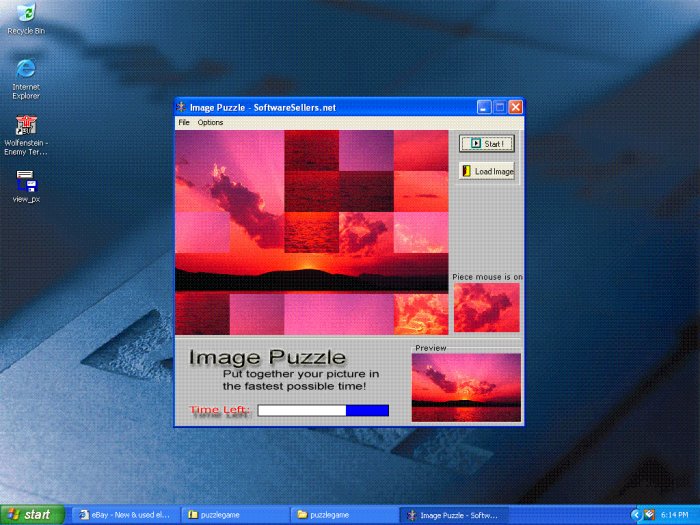Close the Image Puzzle window
Screen dimensions: 700x525
click(516, 107)
